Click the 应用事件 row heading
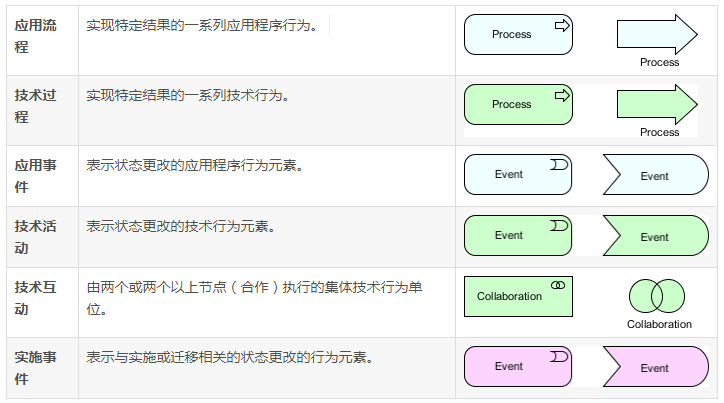 [35, 176]
